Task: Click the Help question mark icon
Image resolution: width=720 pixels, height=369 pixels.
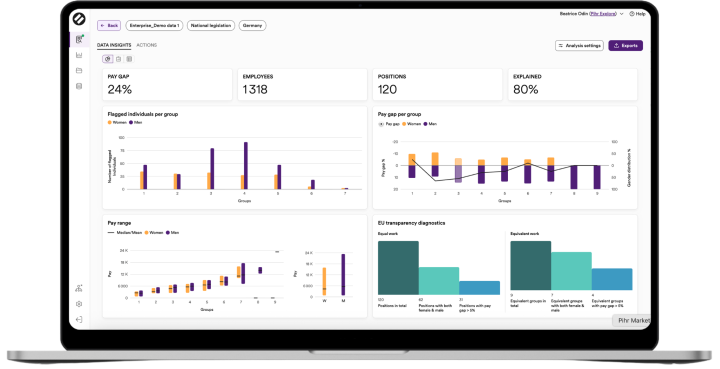Action: click(632, 14)
